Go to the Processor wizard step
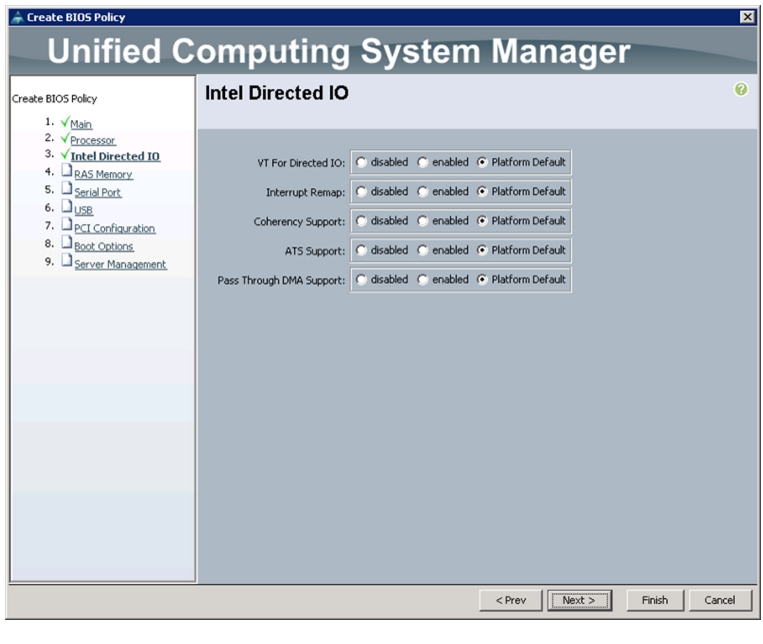 pos(92,140)
